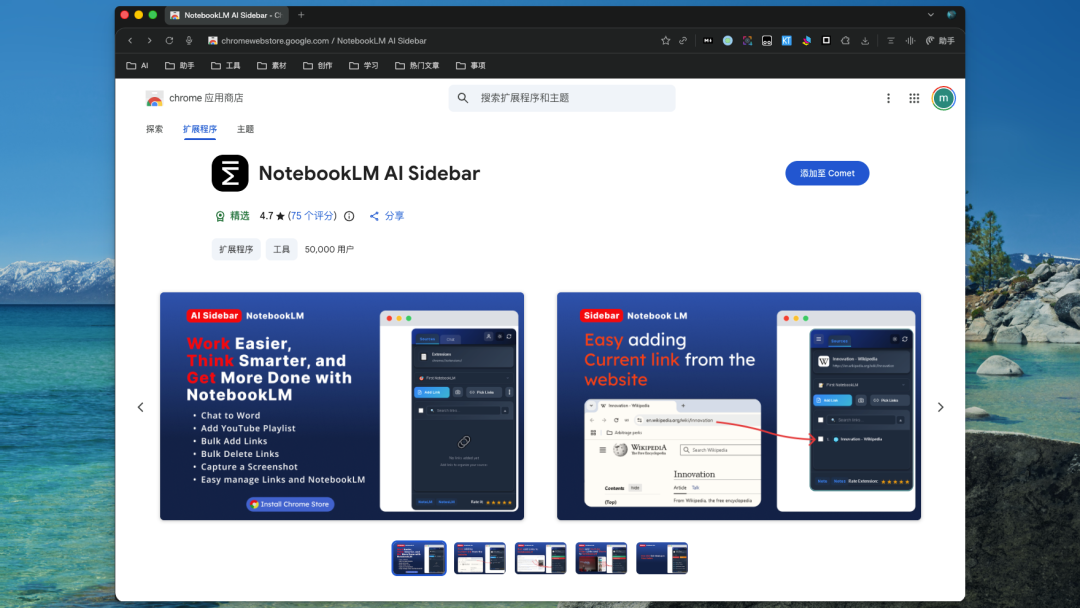1080x608 pixels.
Task: Switch to the 主题 tab
Action: pyautogui.click(x=245, y=129)
